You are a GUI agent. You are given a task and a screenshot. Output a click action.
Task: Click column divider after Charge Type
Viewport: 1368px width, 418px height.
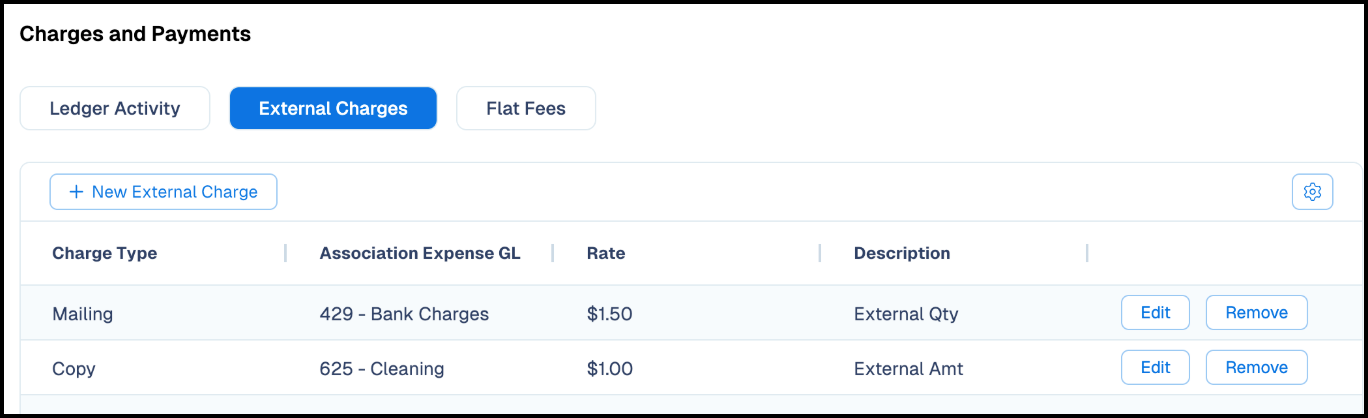pyautogui.click(x=285, y=253)
